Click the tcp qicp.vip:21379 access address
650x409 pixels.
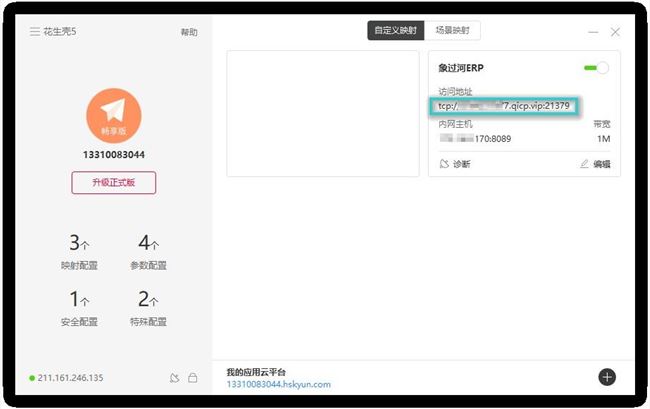504,106
